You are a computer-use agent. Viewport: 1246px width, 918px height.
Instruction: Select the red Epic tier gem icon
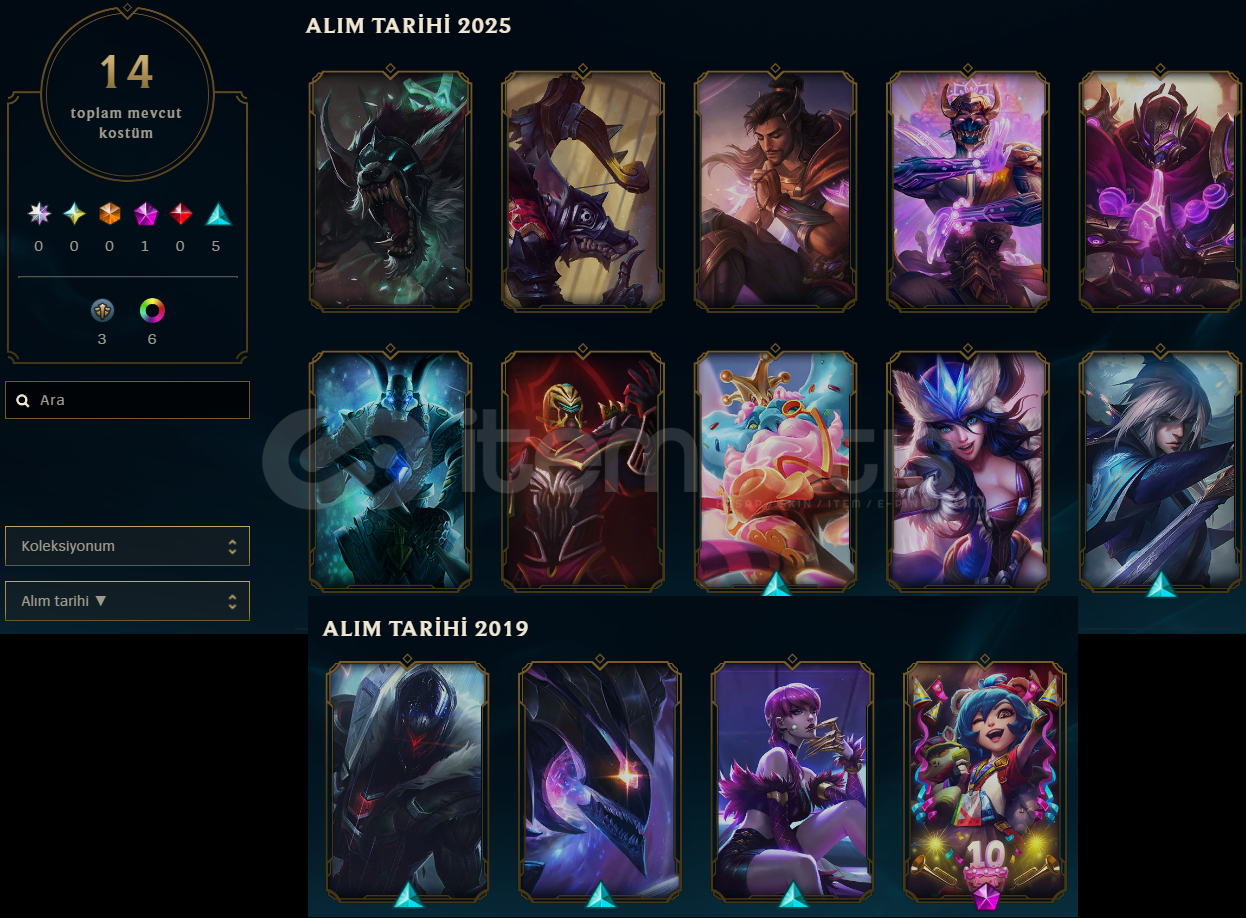pyautogui.click(x=180, y=213)
